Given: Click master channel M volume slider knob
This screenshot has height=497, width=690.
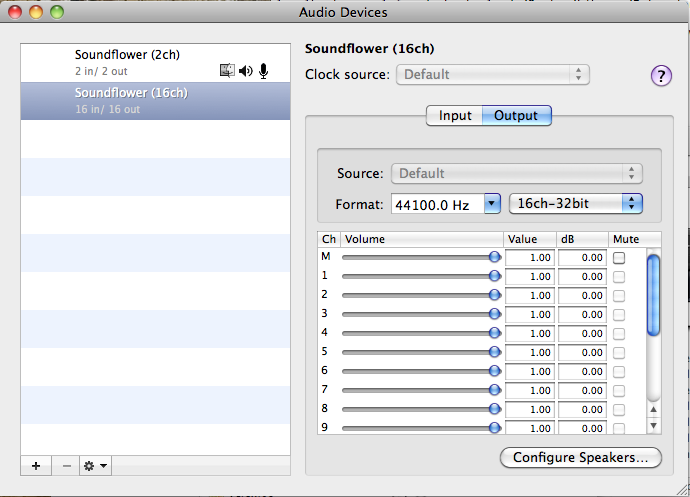Looking at the screenshot, I should coord(495,257).
